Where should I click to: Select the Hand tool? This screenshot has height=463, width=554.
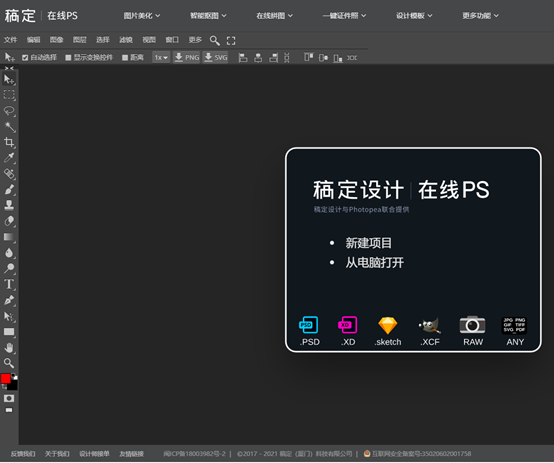point(9,347)
